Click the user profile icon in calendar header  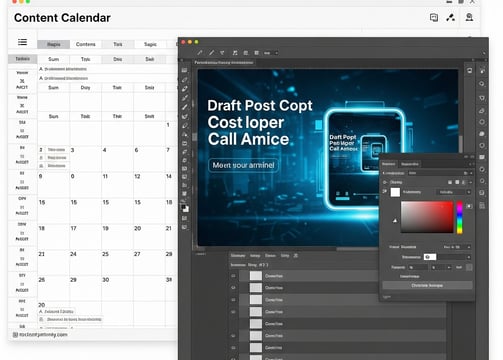(x=469, y=17)
